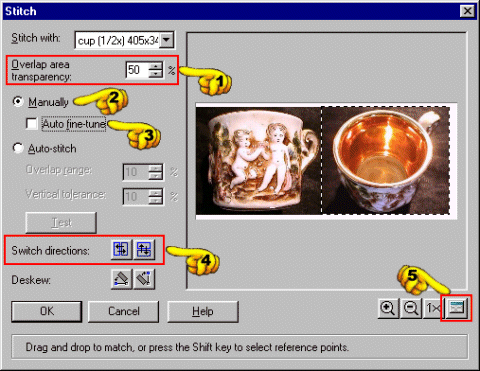Open Help for the Stitch dialog
The width and height of the screenshot is (480, 371).
point(203,311)
